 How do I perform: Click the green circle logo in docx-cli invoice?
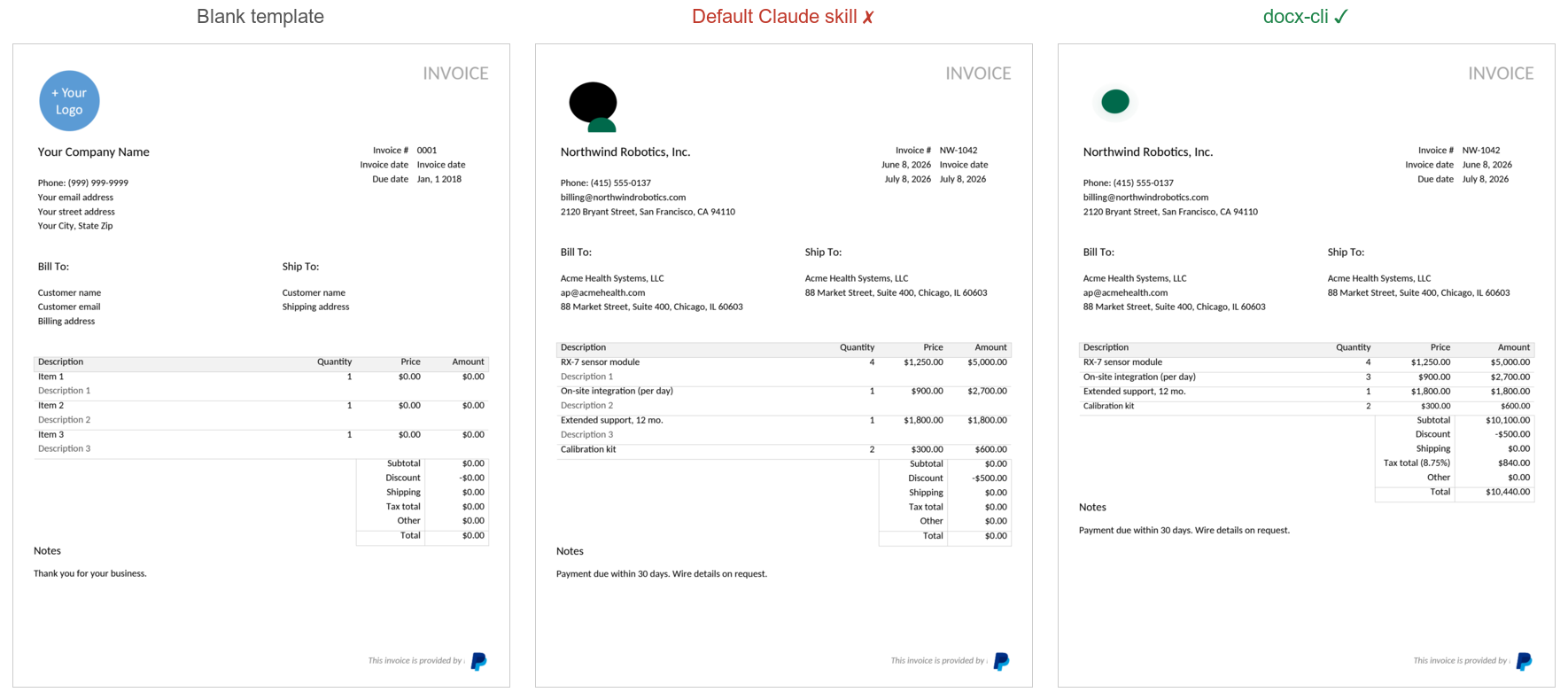pos(1115,102)
